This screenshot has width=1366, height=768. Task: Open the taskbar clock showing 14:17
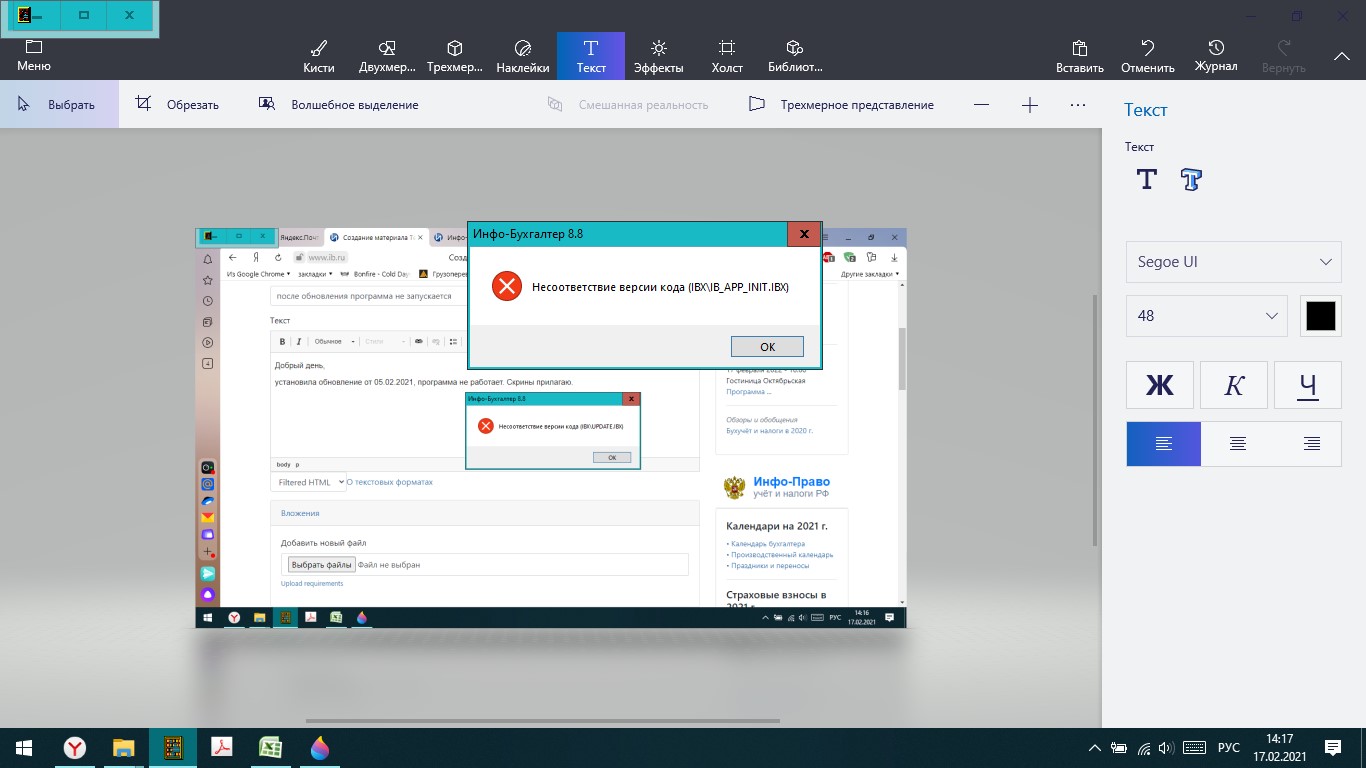pos(1279,748)
